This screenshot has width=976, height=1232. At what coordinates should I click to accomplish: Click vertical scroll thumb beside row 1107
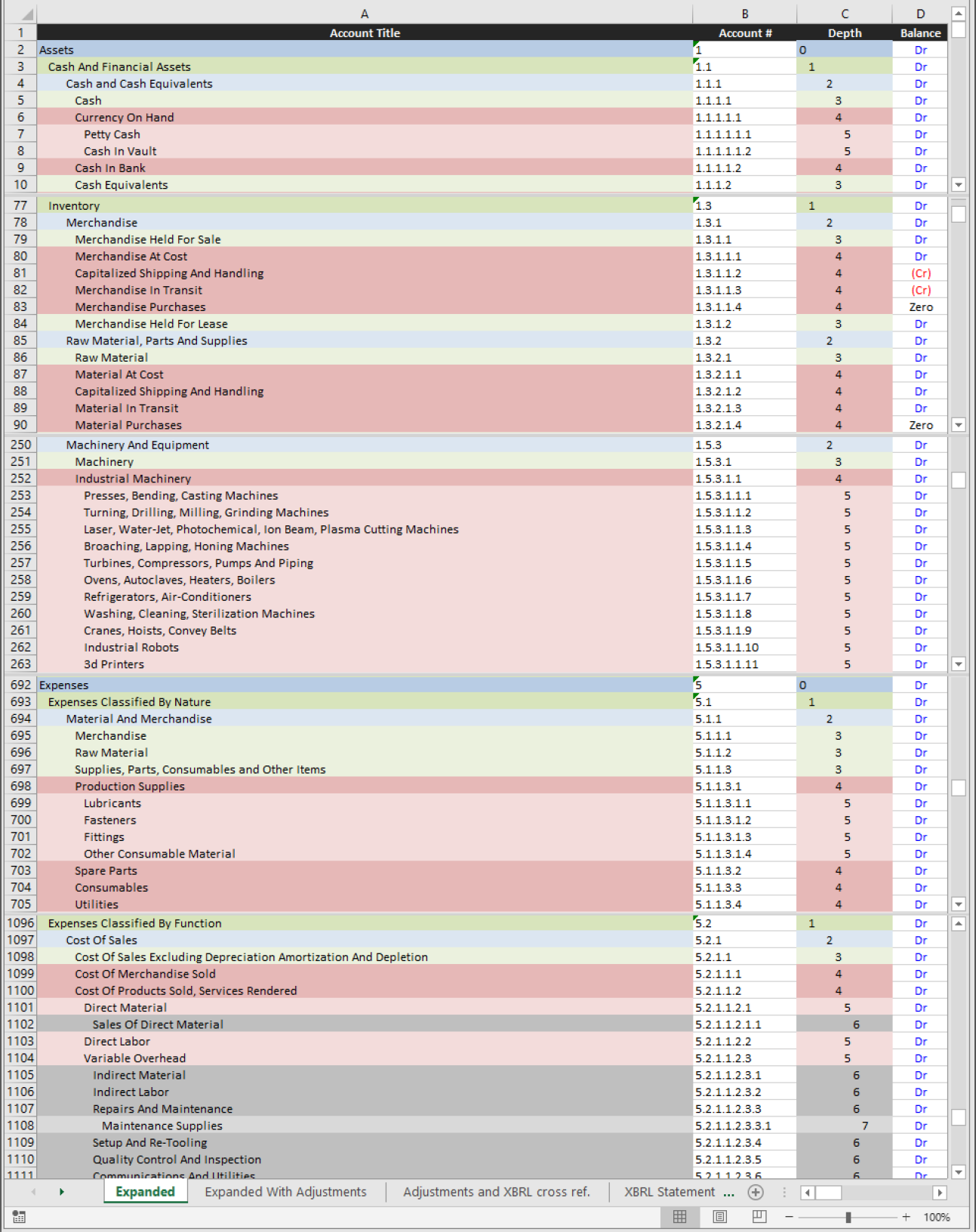point(959,1117)
